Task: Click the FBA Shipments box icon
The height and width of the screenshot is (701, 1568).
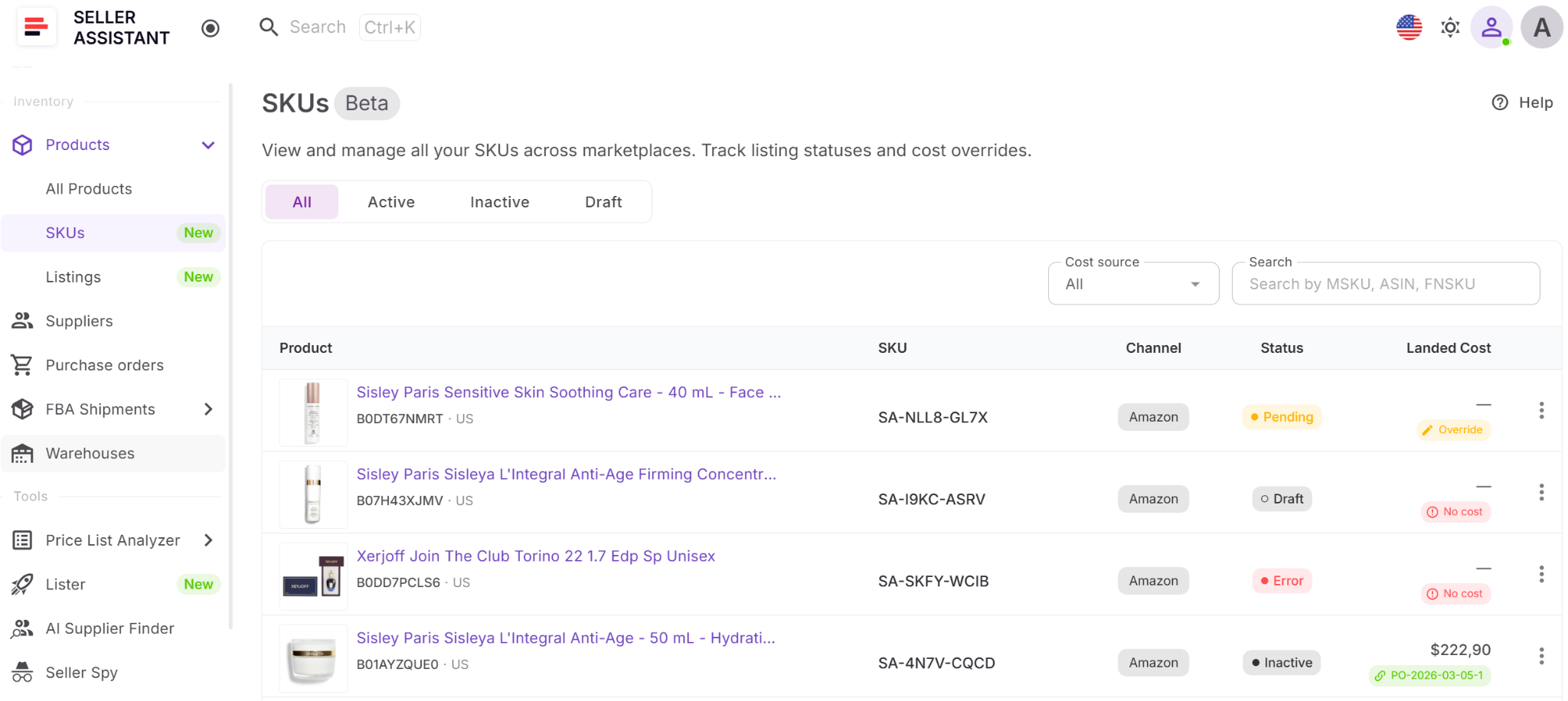Action: (x=22, y=409)
